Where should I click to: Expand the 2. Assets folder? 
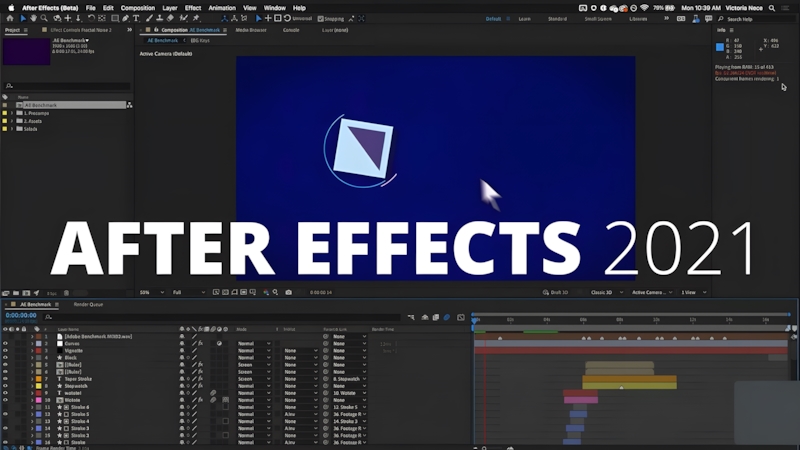(x=12, y=121)
